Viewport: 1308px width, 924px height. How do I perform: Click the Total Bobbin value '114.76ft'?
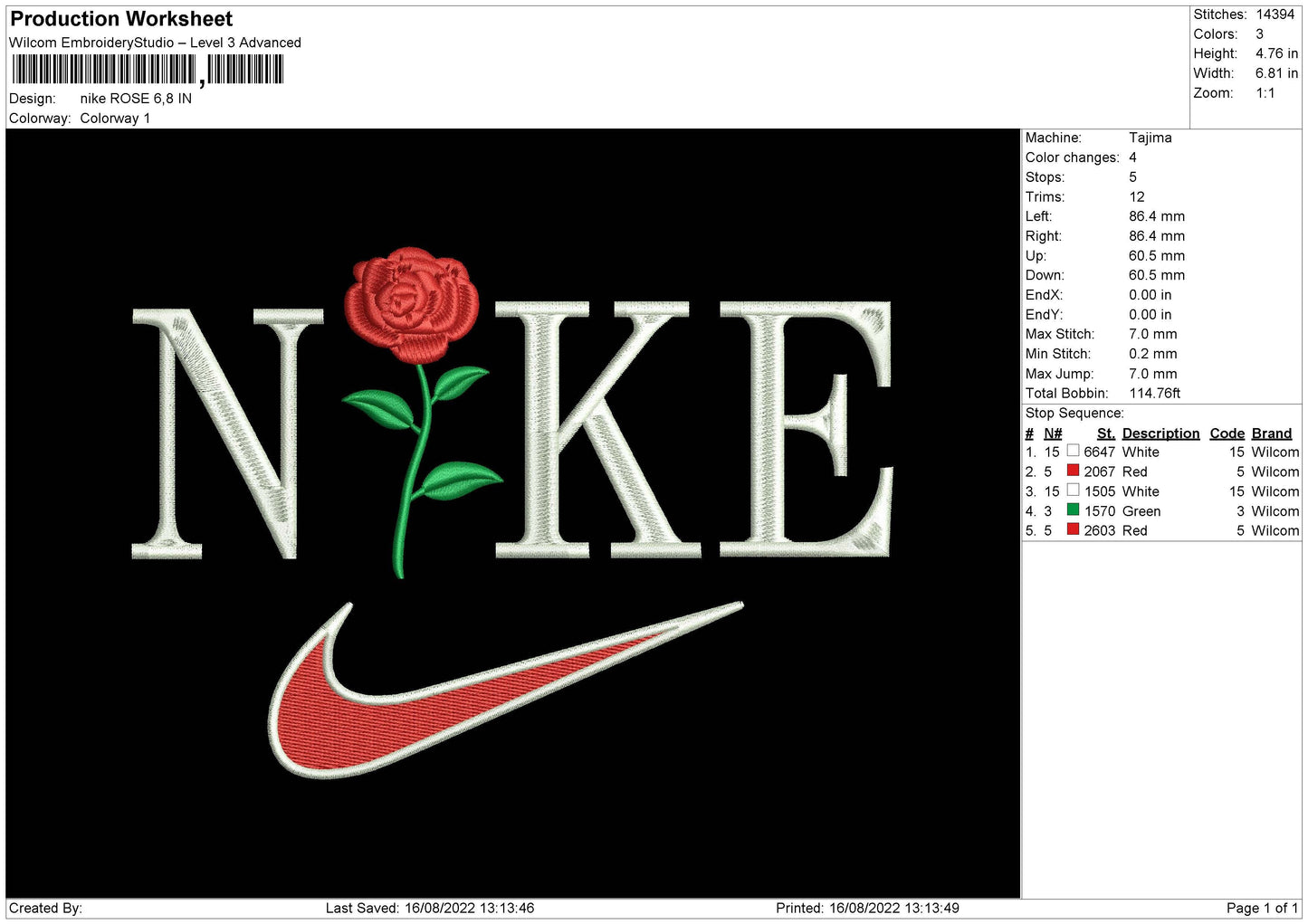(1155, 394)
